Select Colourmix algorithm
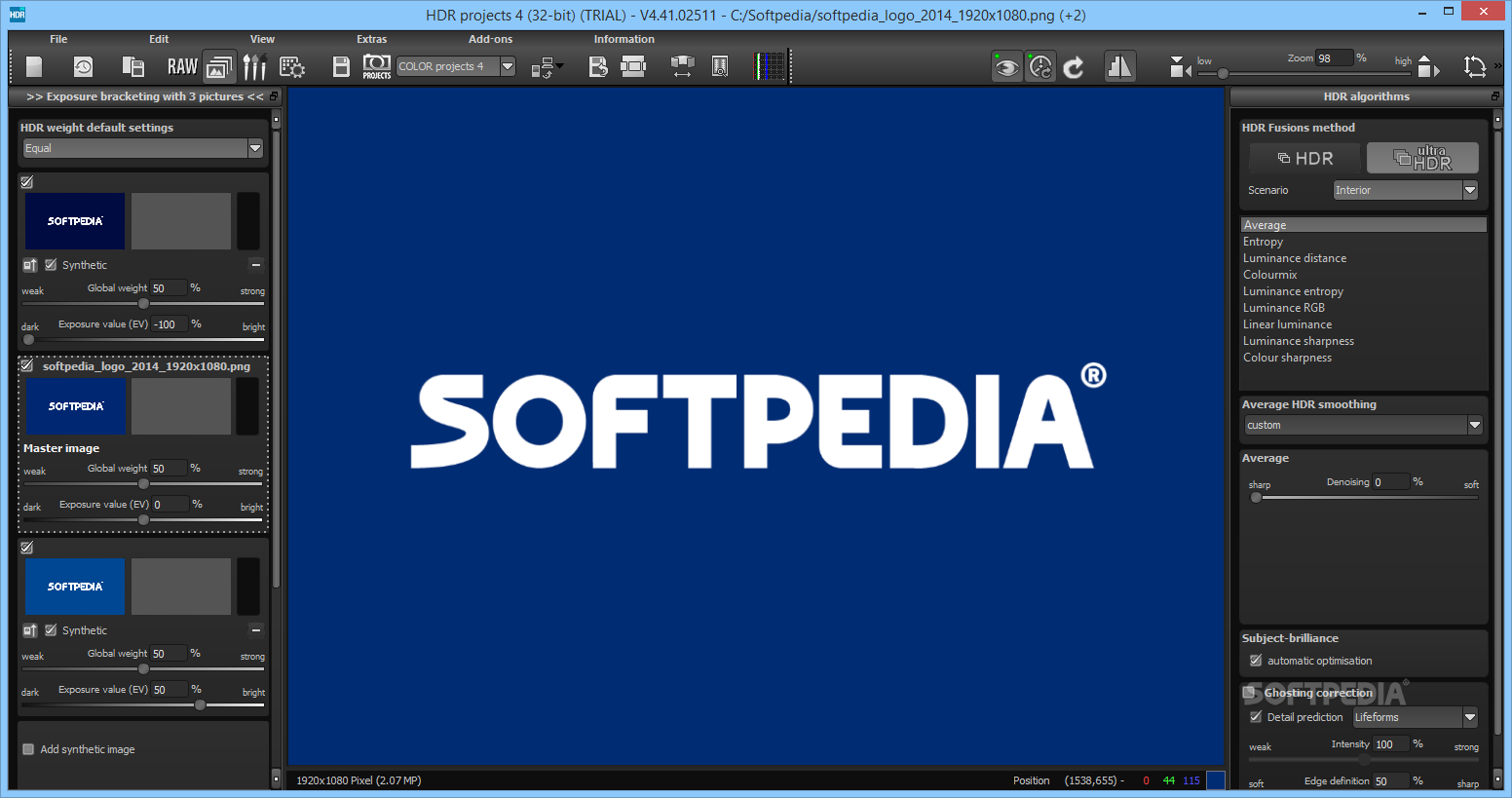Viewport: 1512px width, 798px height. click(1363, 275)
